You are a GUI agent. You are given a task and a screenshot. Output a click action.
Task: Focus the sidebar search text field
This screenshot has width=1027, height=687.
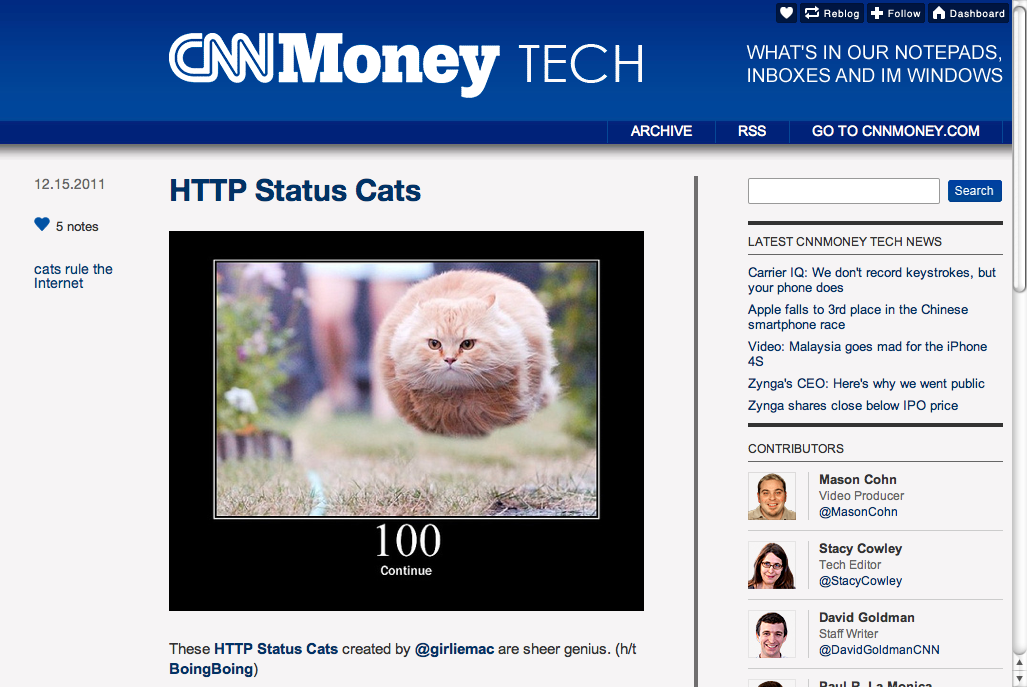(x=844, y=191)
